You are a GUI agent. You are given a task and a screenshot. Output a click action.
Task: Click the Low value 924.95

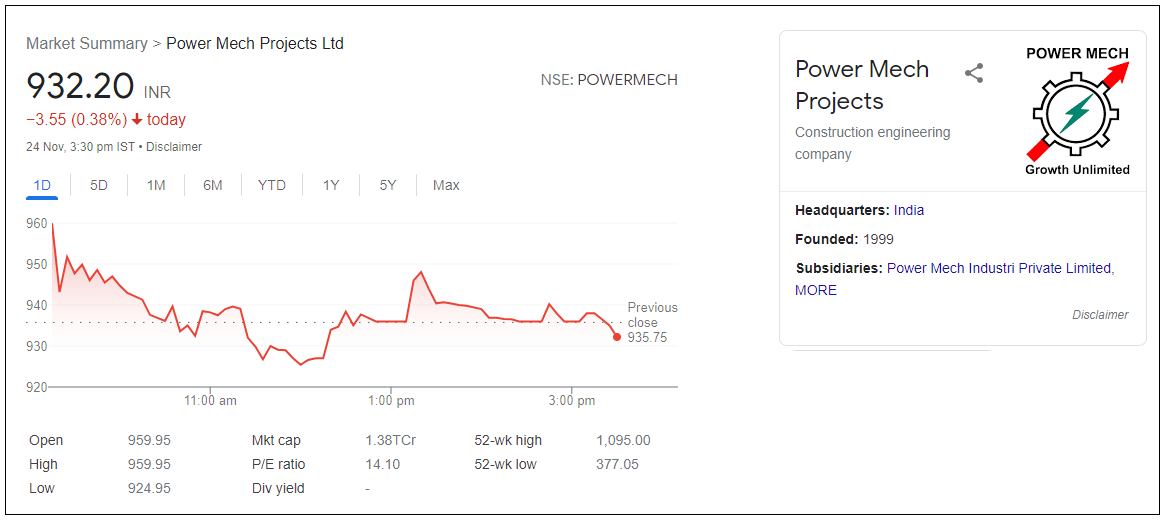150,488
